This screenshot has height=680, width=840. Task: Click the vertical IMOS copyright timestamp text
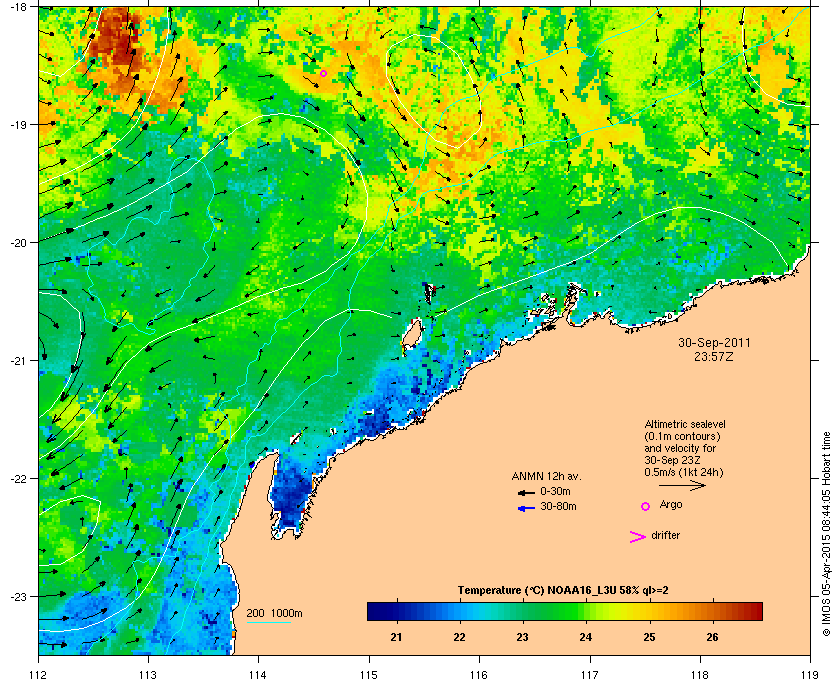pos(826,533)
